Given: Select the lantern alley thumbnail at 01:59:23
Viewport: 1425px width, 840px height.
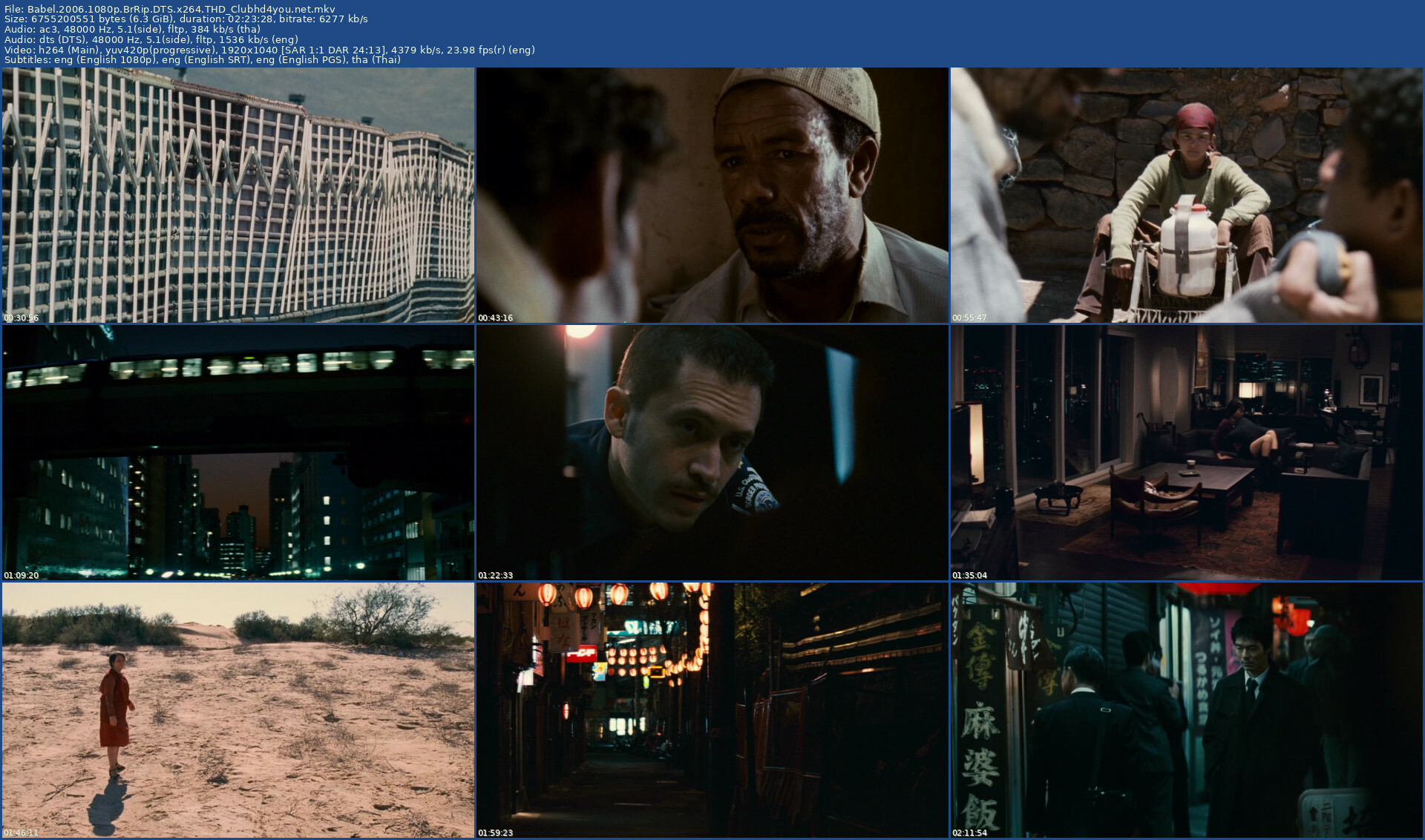Looking at the screenshot, I should [x=712, y=710].
